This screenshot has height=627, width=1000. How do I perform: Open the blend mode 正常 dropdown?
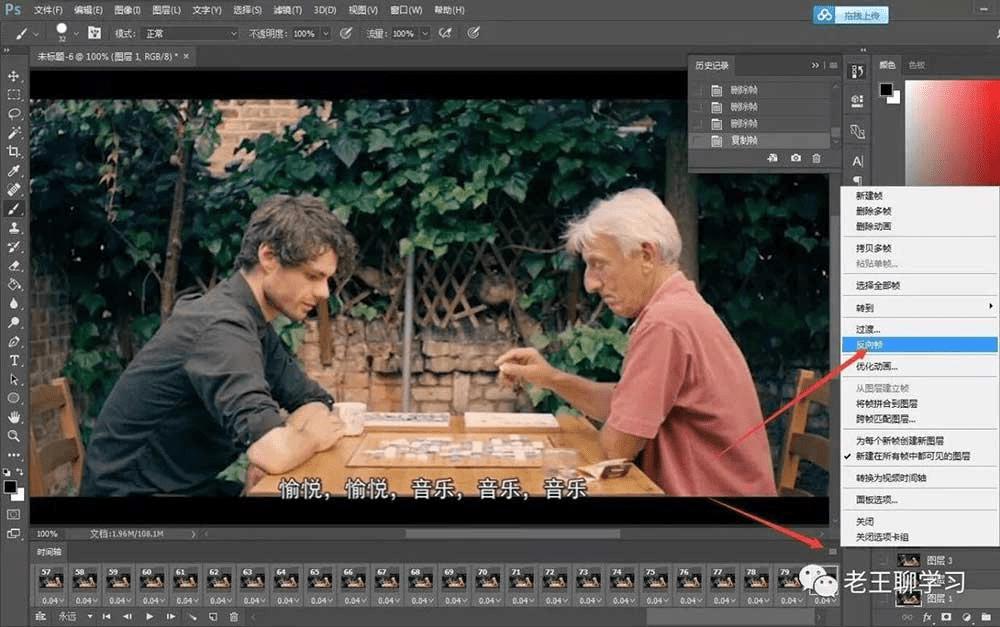click(191, 33)
